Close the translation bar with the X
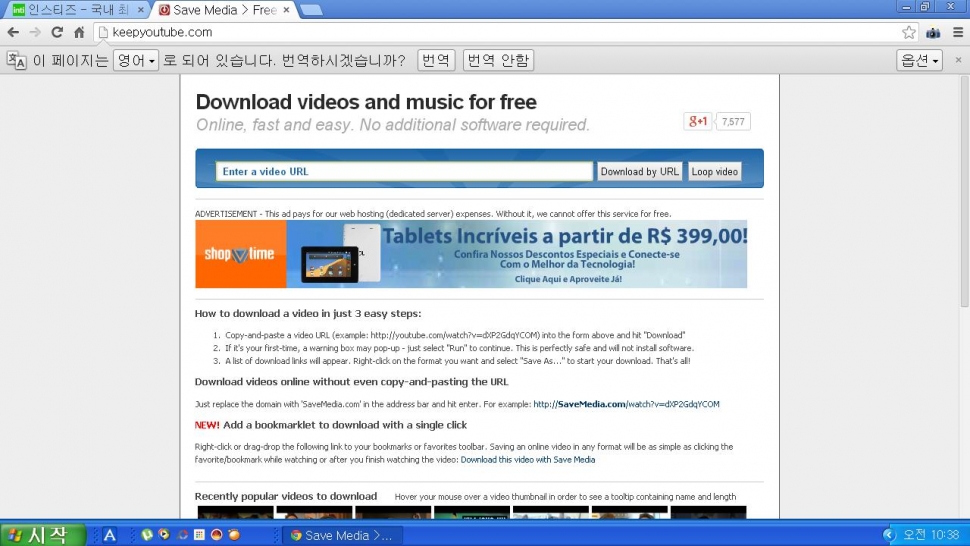This screenshot has height=546, width=970. tap(958, 60)
